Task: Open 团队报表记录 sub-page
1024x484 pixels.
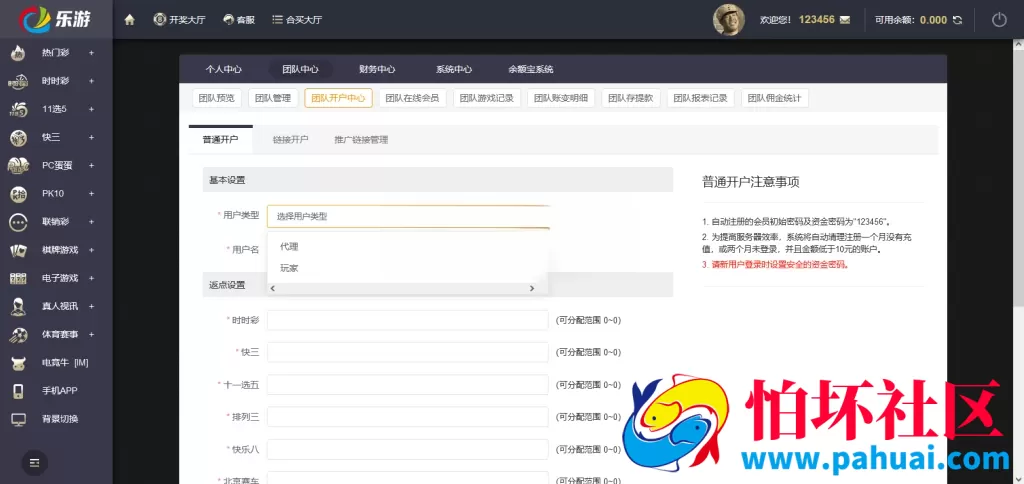Action: point(701,99)
